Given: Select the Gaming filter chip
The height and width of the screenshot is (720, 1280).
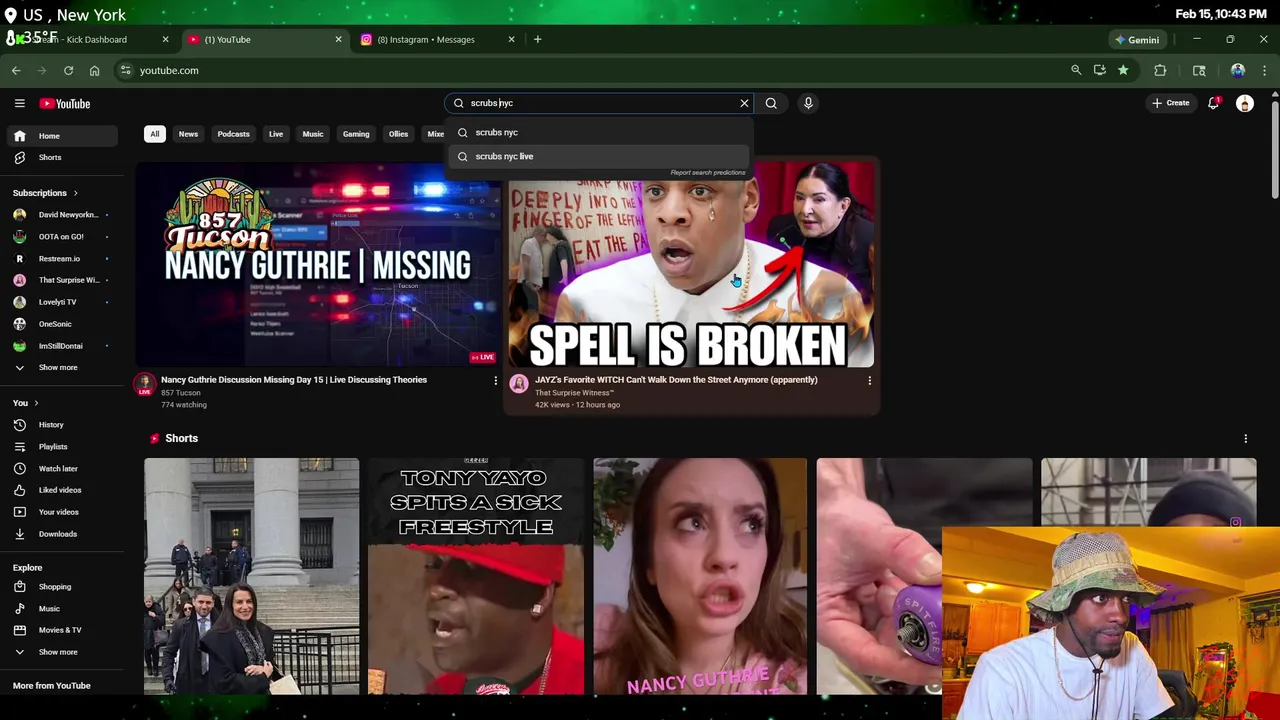Looking at the screenshot, I should pos(356,134).
